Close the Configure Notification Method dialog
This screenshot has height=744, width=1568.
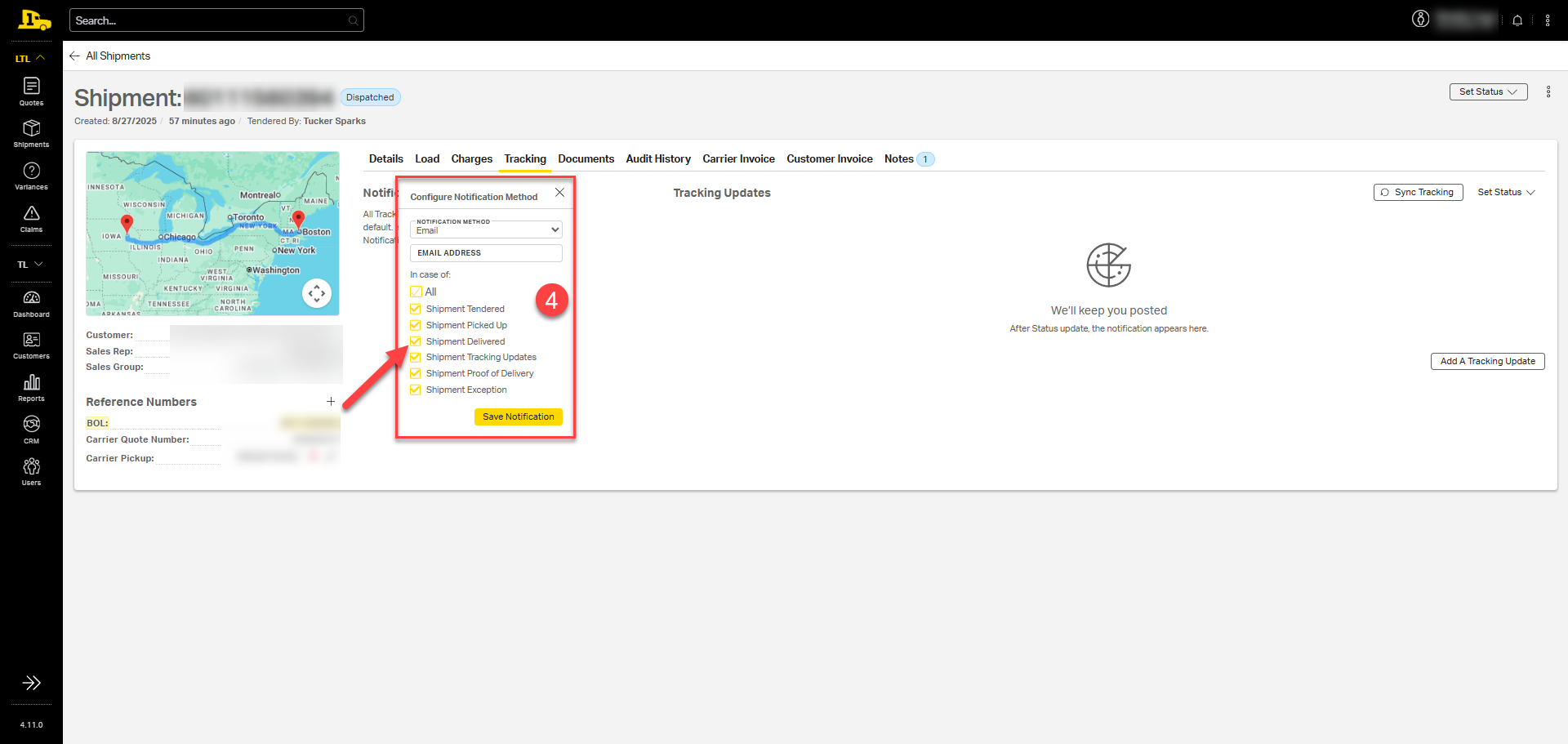(x=559, y=193)
